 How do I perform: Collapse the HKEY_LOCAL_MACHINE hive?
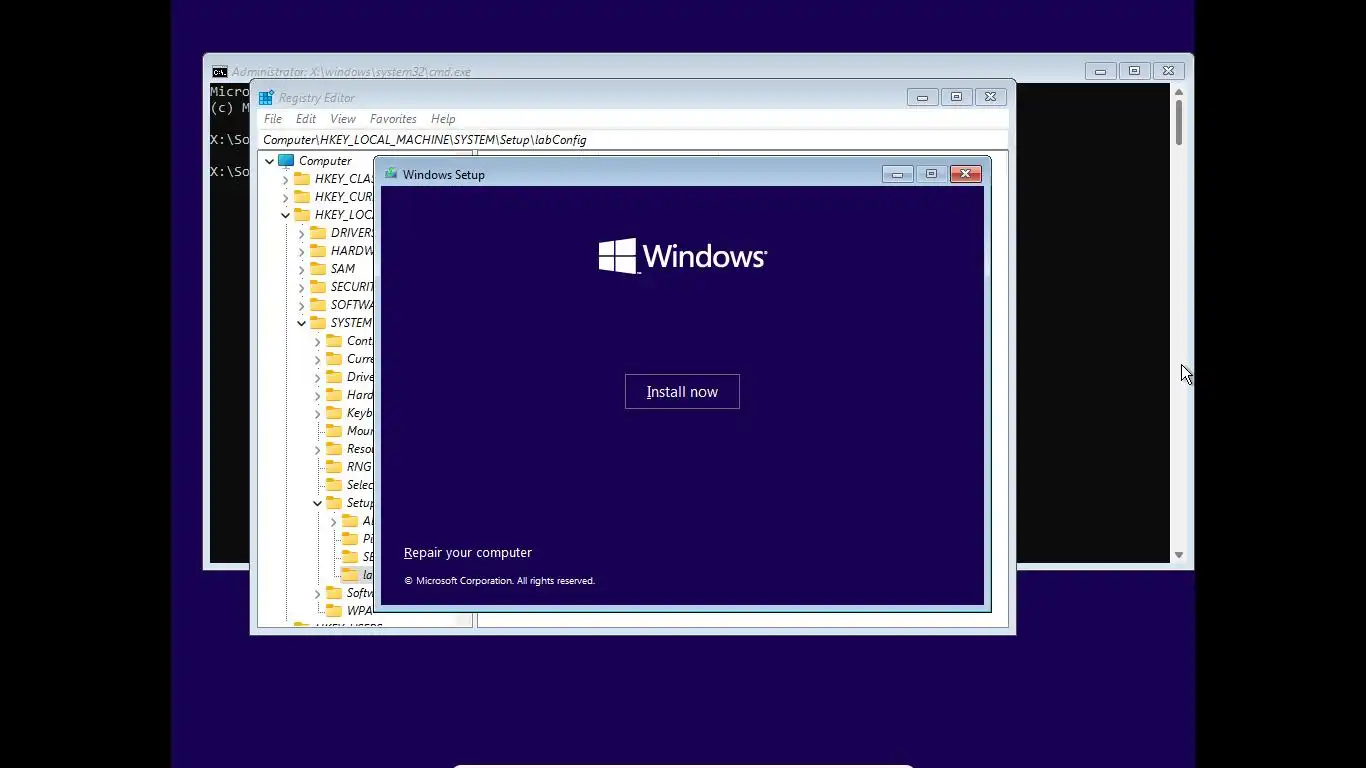coord(285,215)
